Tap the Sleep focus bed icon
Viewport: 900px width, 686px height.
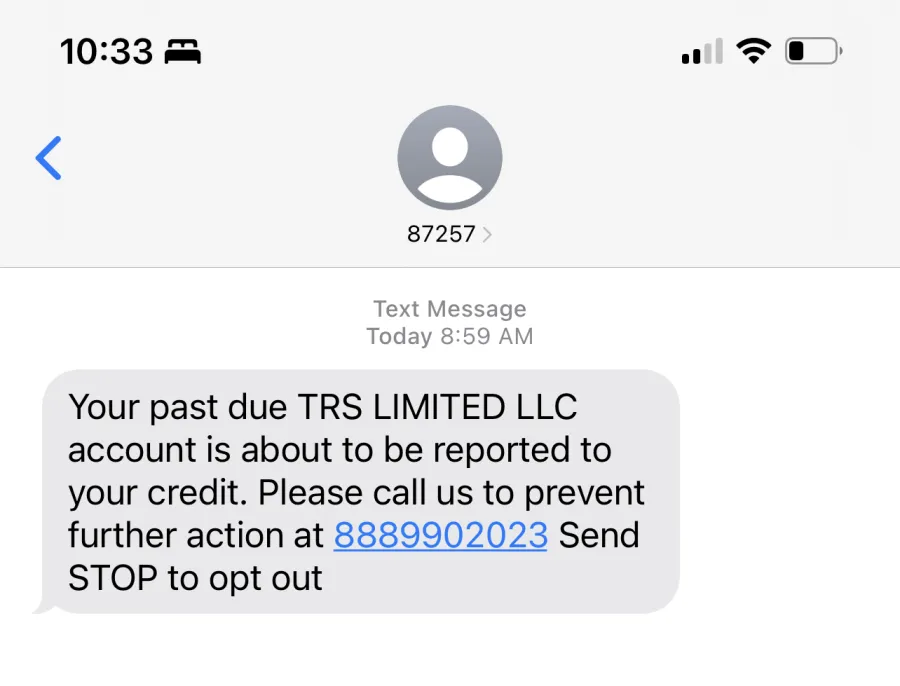pos(183,52)
